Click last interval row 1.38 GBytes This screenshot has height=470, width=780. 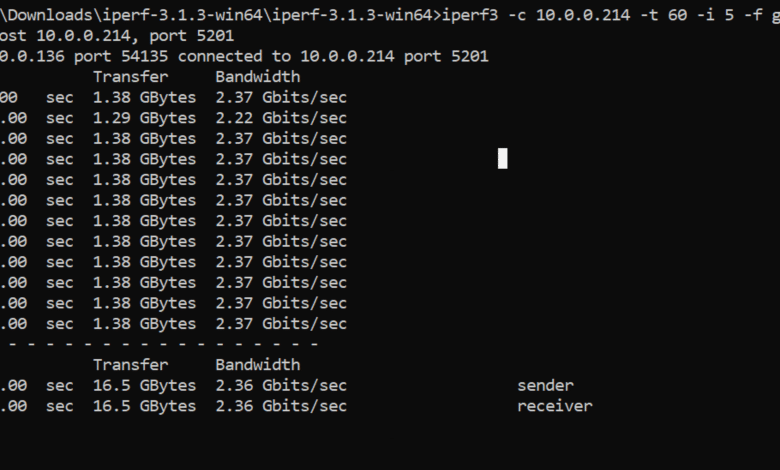[144, 324]
